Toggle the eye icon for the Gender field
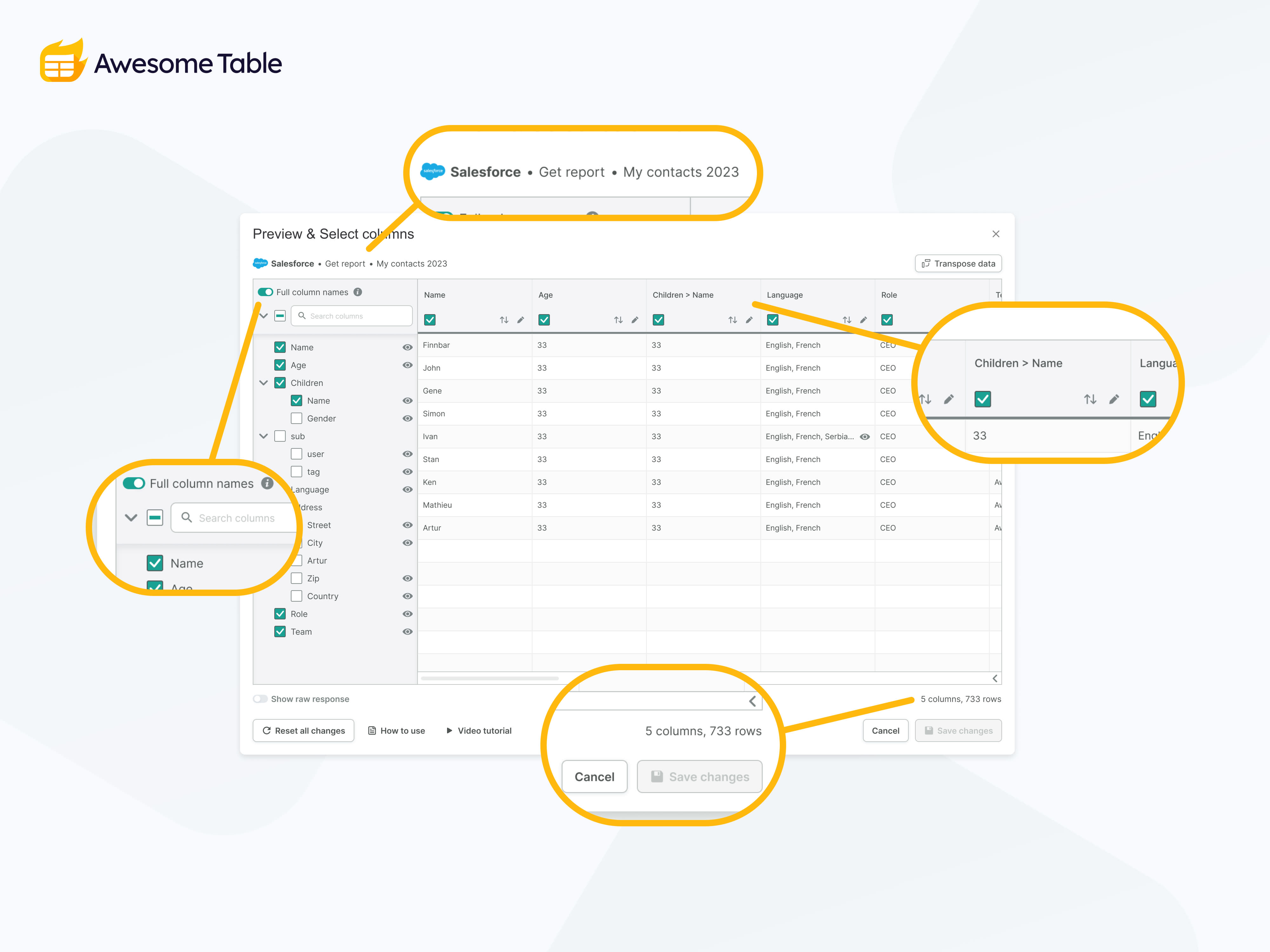This screenshot has width=1270, height=952. pos(408,419)
